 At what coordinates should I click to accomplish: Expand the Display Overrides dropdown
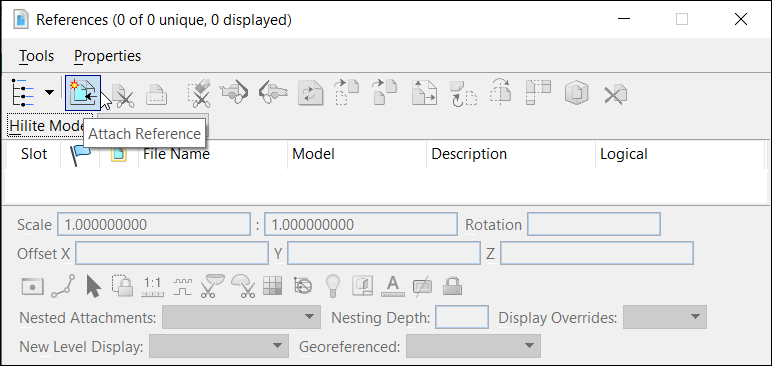(x=665, y=317)
